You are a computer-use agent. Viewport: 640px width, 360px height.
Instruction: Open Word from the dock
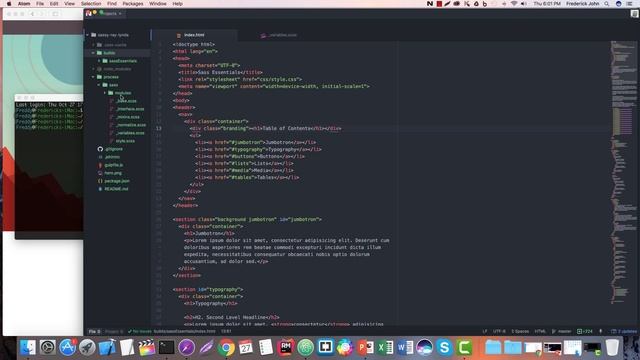405,348
